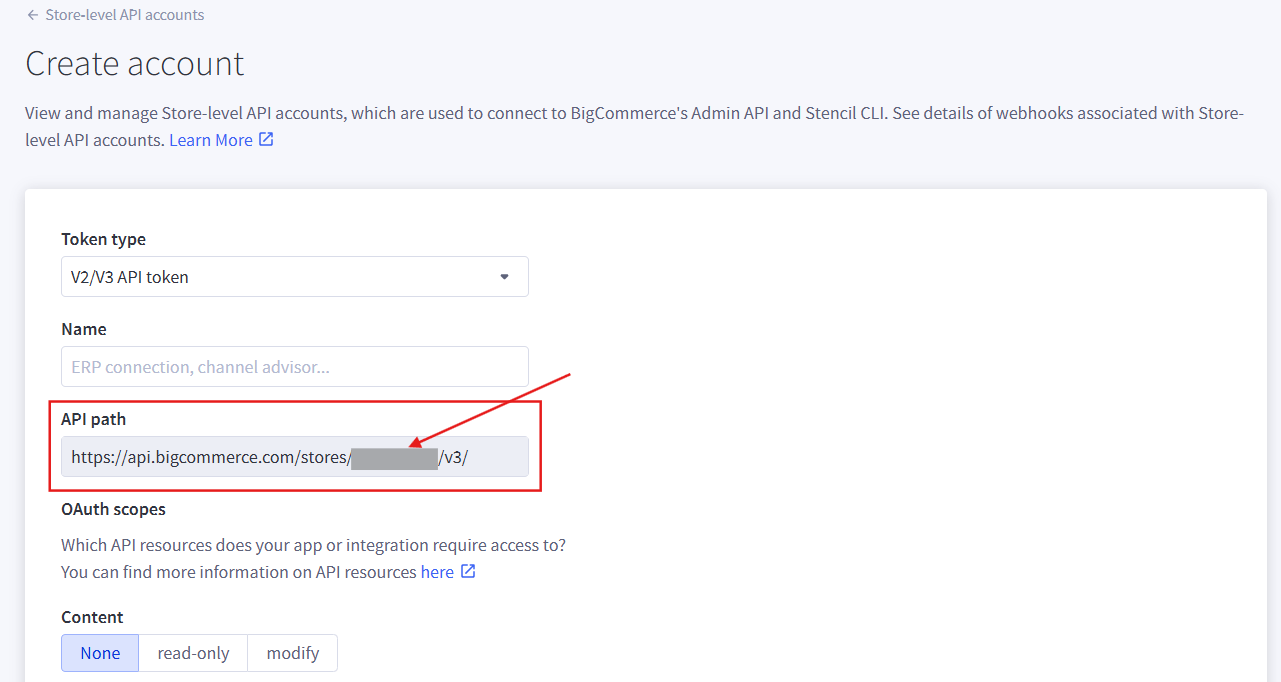Click the API path label

(x=93, y=419)
